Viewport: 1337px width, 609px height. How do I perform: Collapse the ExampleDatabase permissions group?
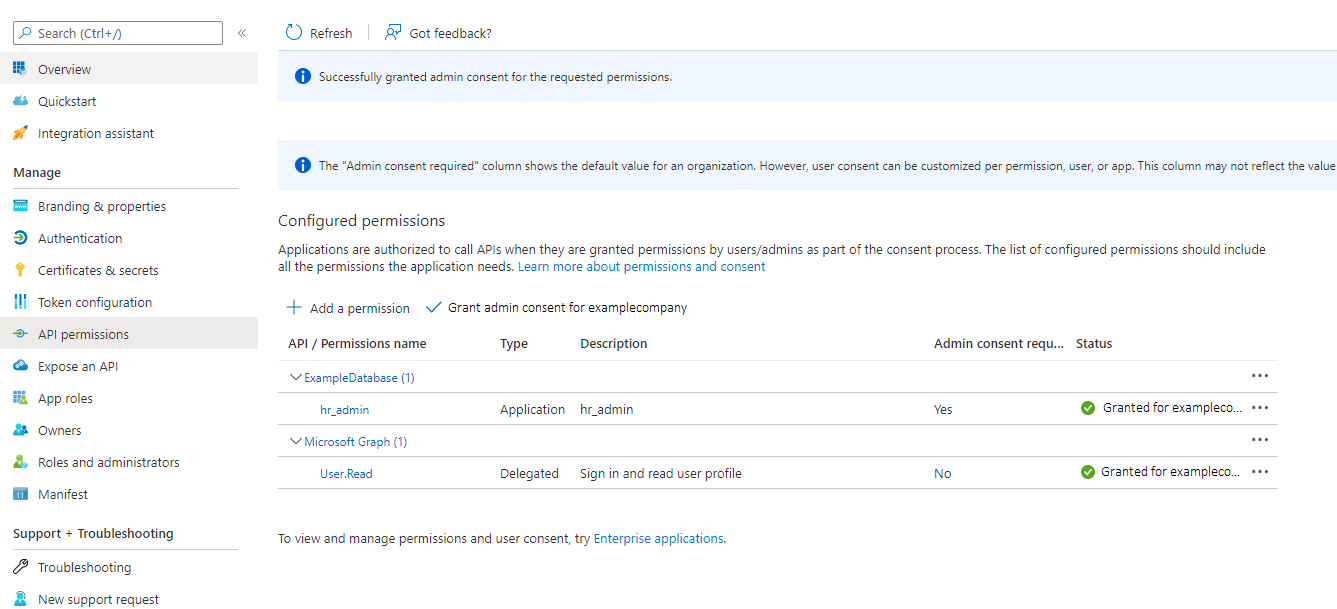click(x=295, y=377)
